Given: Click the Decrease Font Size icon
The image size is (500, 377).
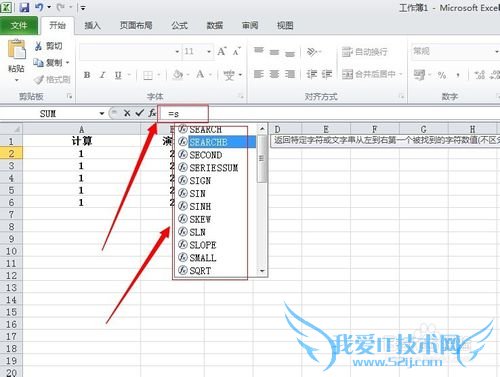Looking at the screenshot, I should pos(236,51).
